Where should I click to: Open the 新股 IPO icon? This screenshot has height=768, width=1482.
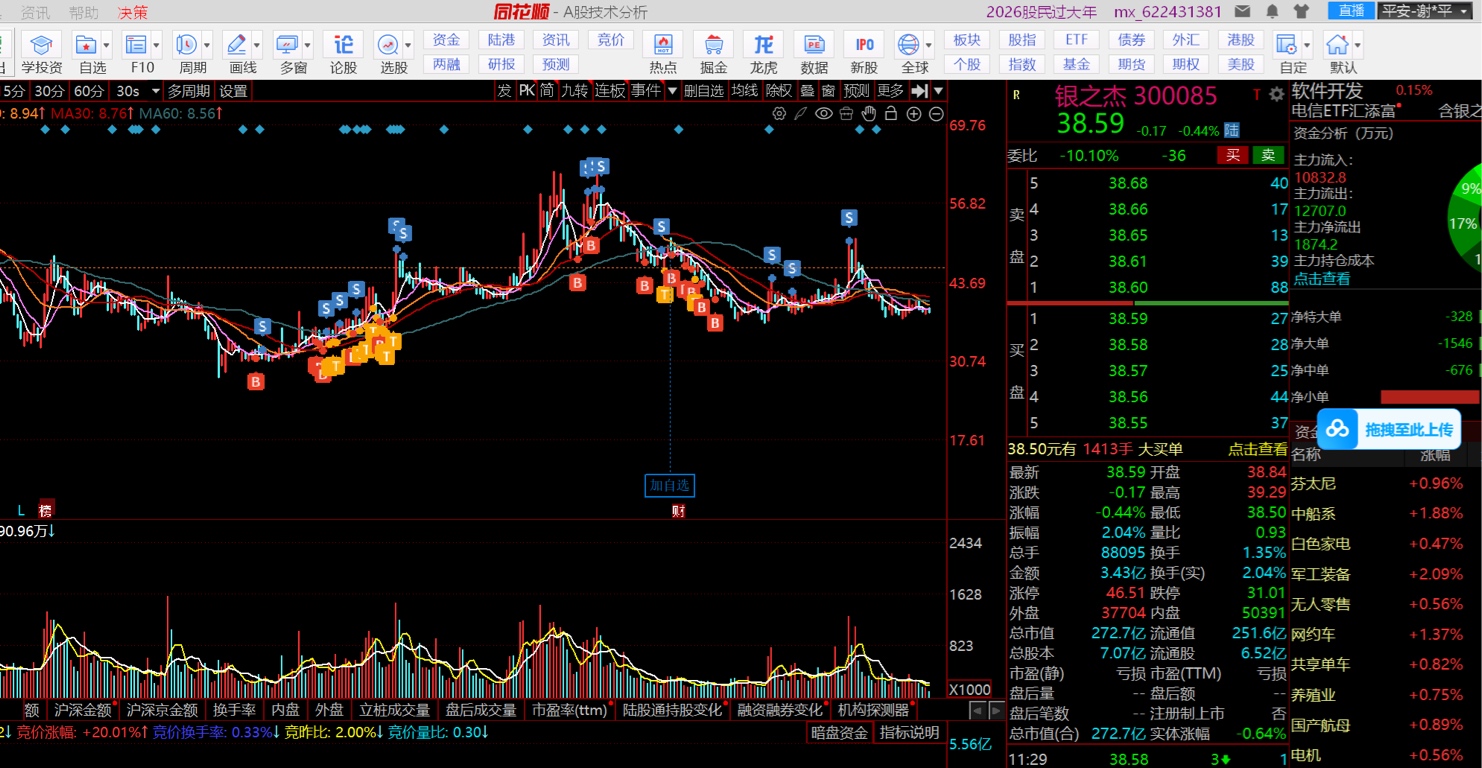click(864, 45)
